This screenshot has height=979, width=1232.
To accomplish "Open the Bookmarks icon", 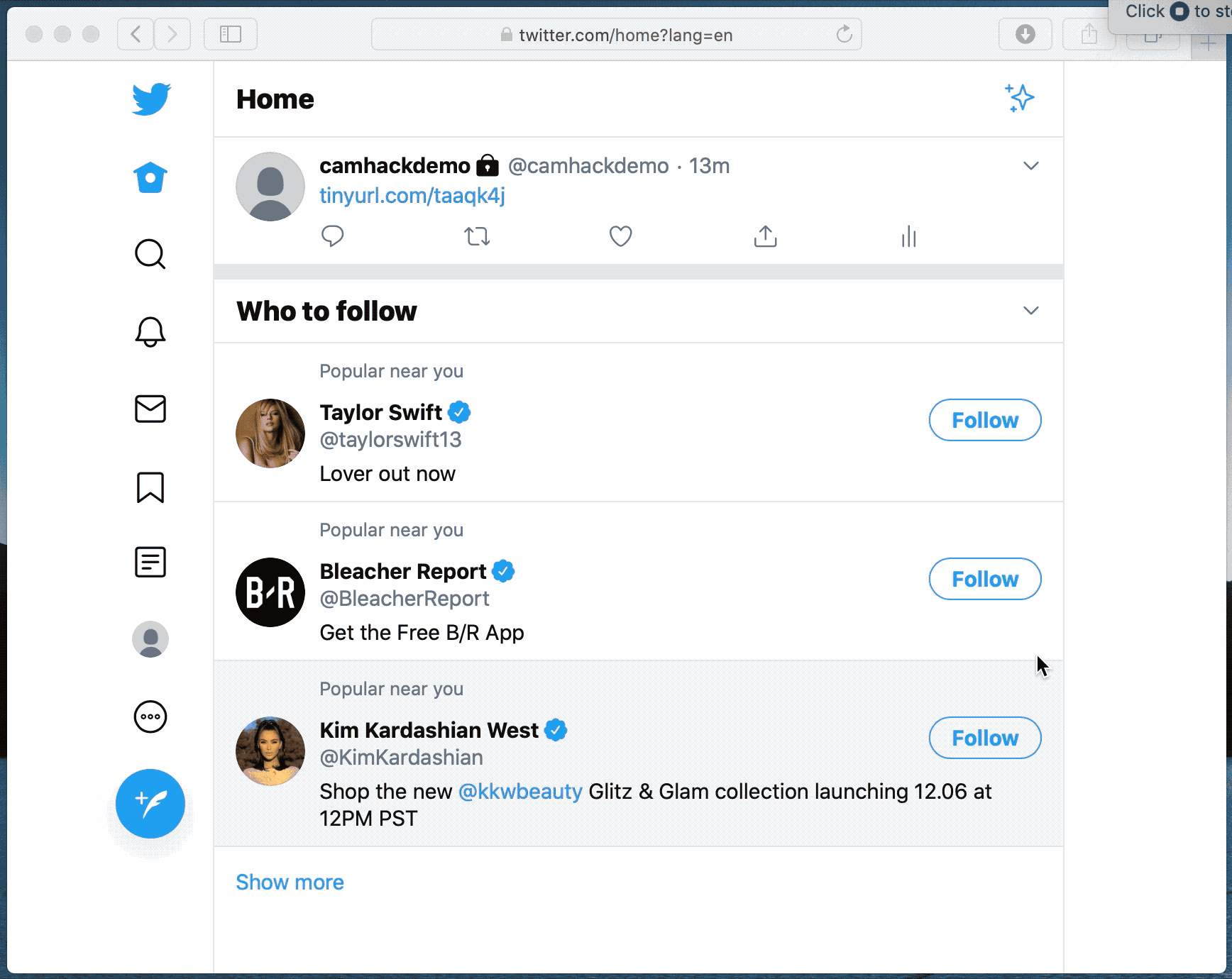I will [150, 487].
